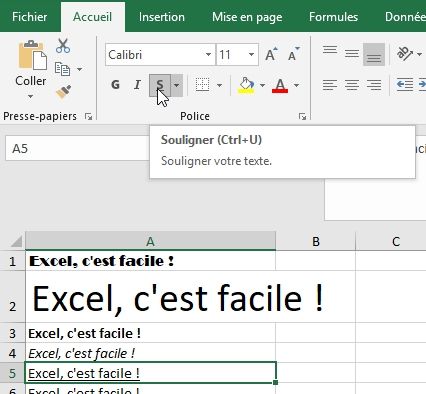Open font color dropdown arrow
The image size is (426, 394).
(296, 85)
